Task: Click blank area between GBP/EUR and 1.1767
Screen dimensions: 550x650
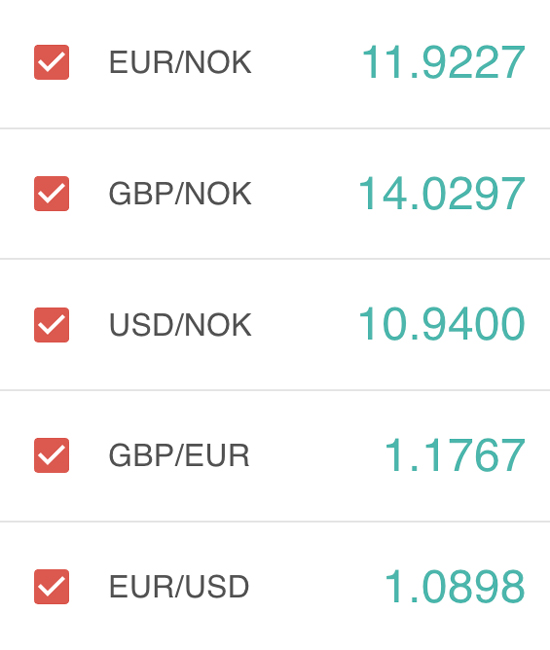Action: pos(317,455)
